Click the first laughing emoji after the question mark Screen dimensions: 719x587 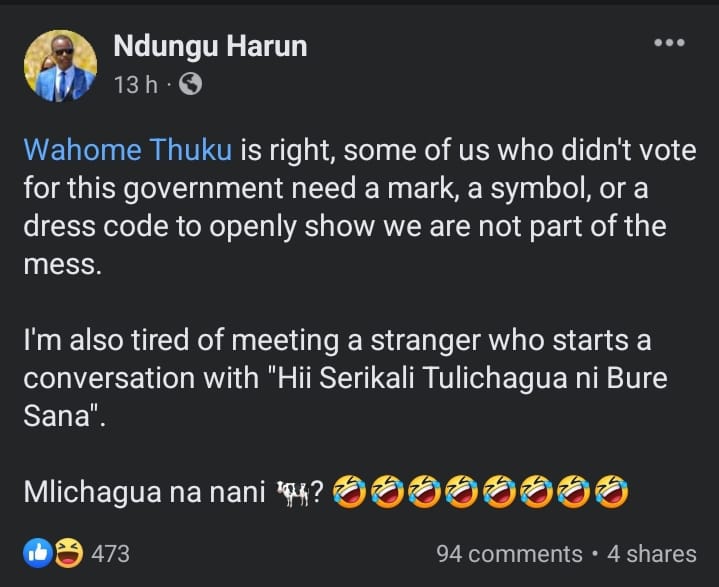tap(348, 491)
